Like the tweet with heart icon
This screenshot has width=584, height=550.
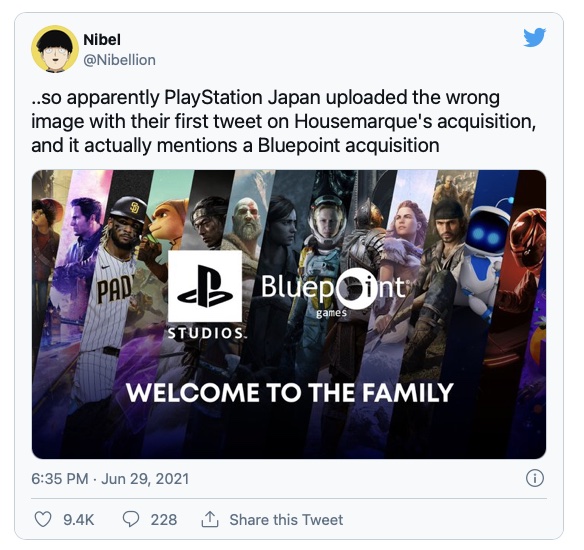(42, 519)
